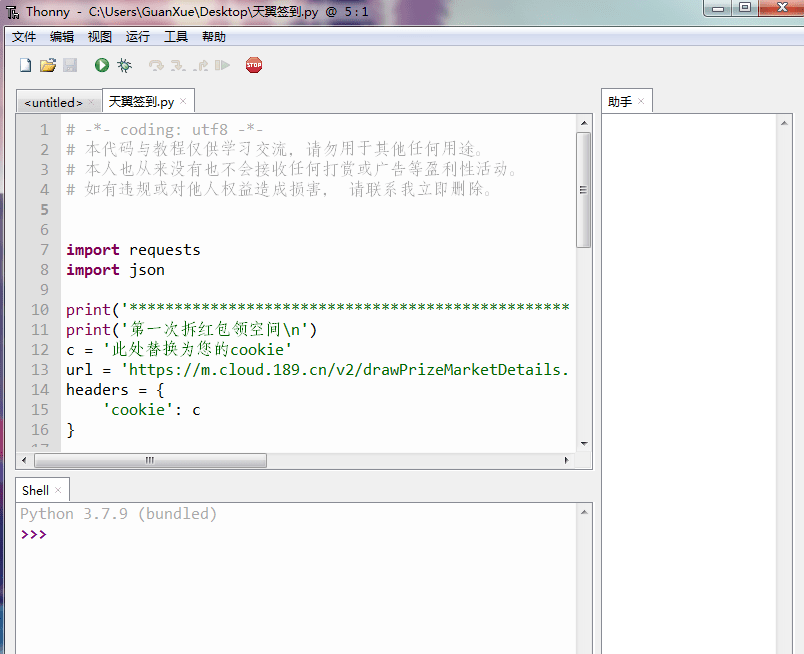Click the Thonny logo in the title bar
This screenshot has height=654, width=804.
(x=12, y=11)
